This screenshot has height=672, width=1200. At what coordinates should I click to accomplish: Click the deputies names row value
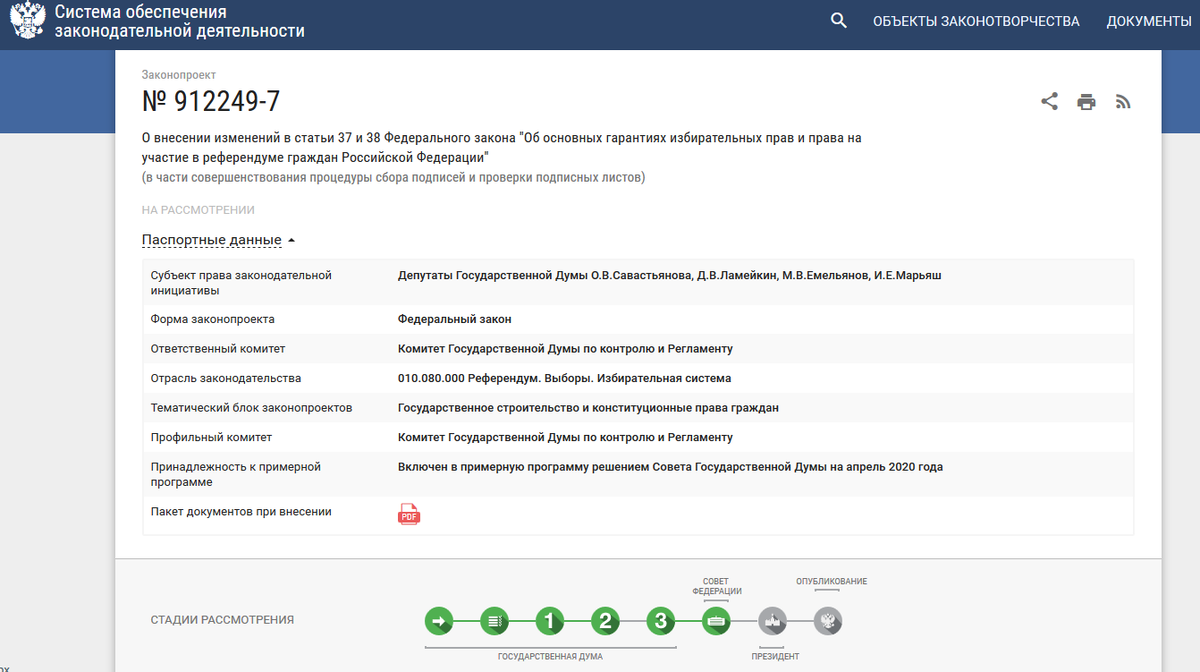tap(669, 275)
